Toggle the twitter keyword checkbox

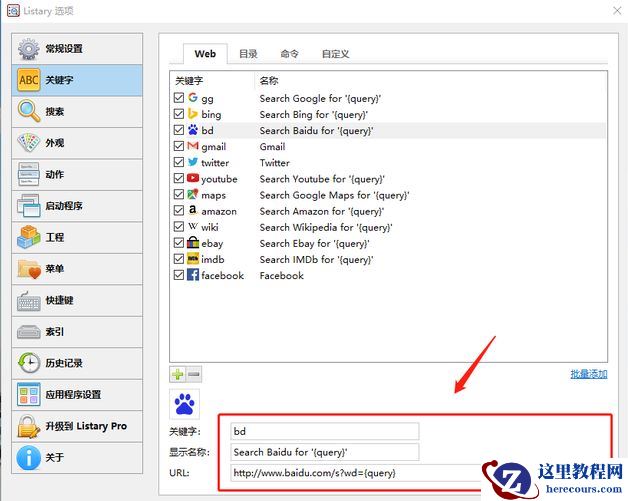[x=179, y=162]
